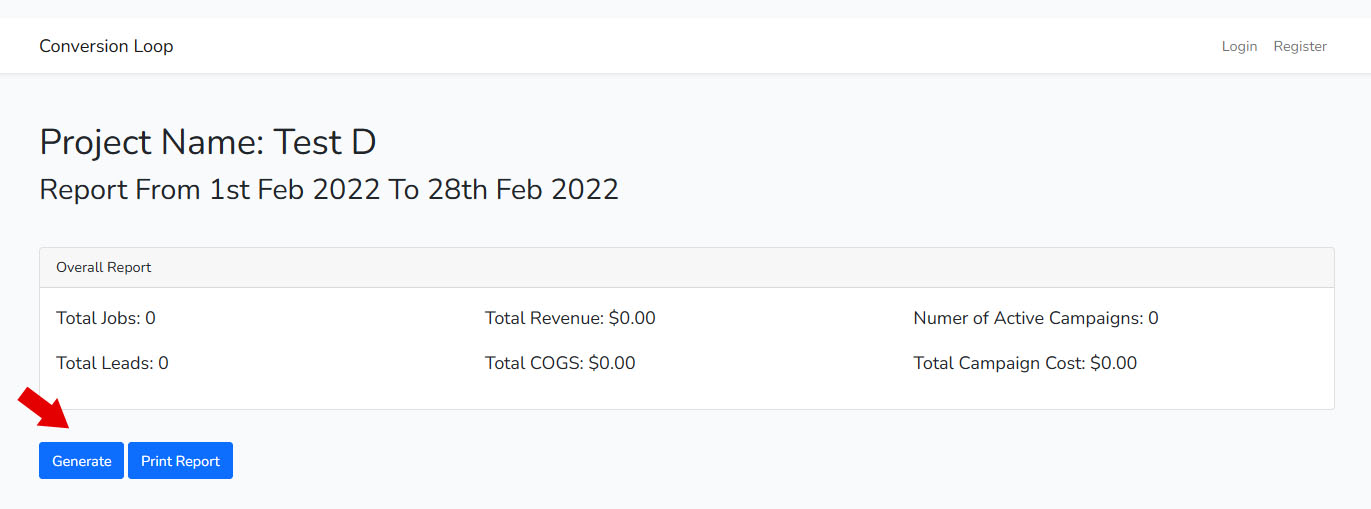
Task: Click the words "Project Name:" in heading
Action: 152,142
